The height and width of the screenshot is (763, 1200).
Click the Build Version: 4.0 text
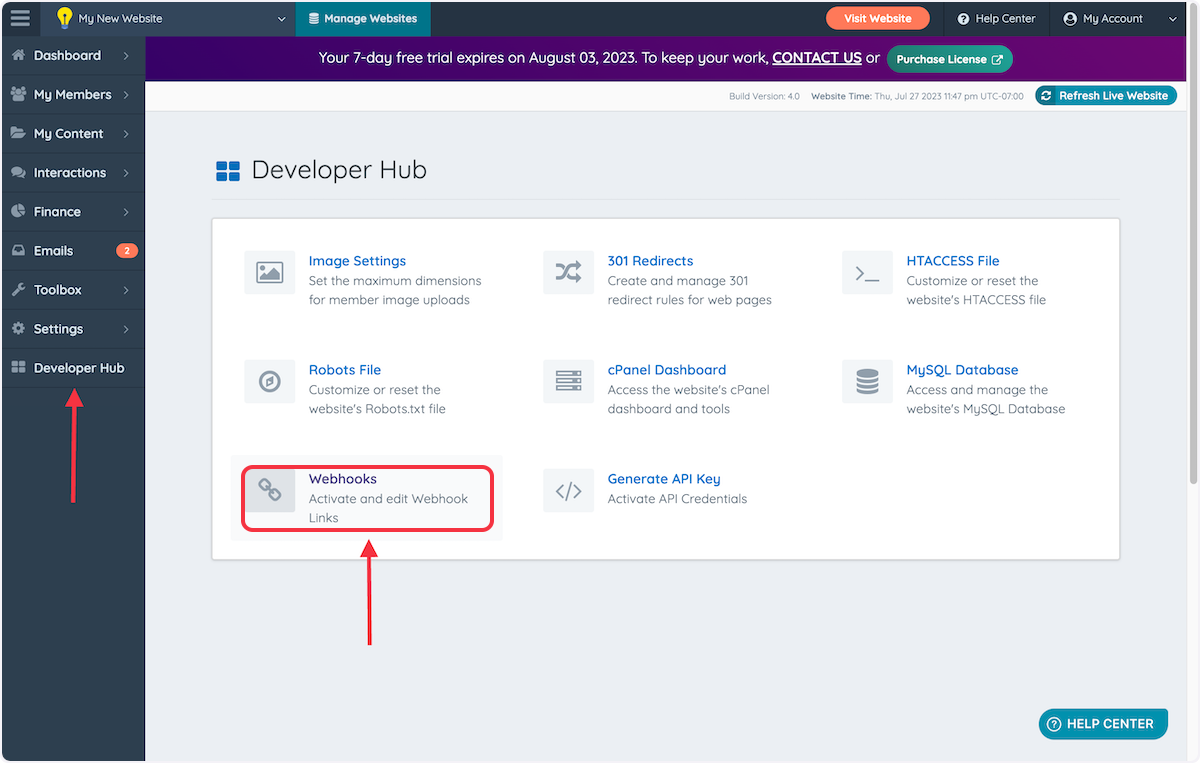[765, 96]
